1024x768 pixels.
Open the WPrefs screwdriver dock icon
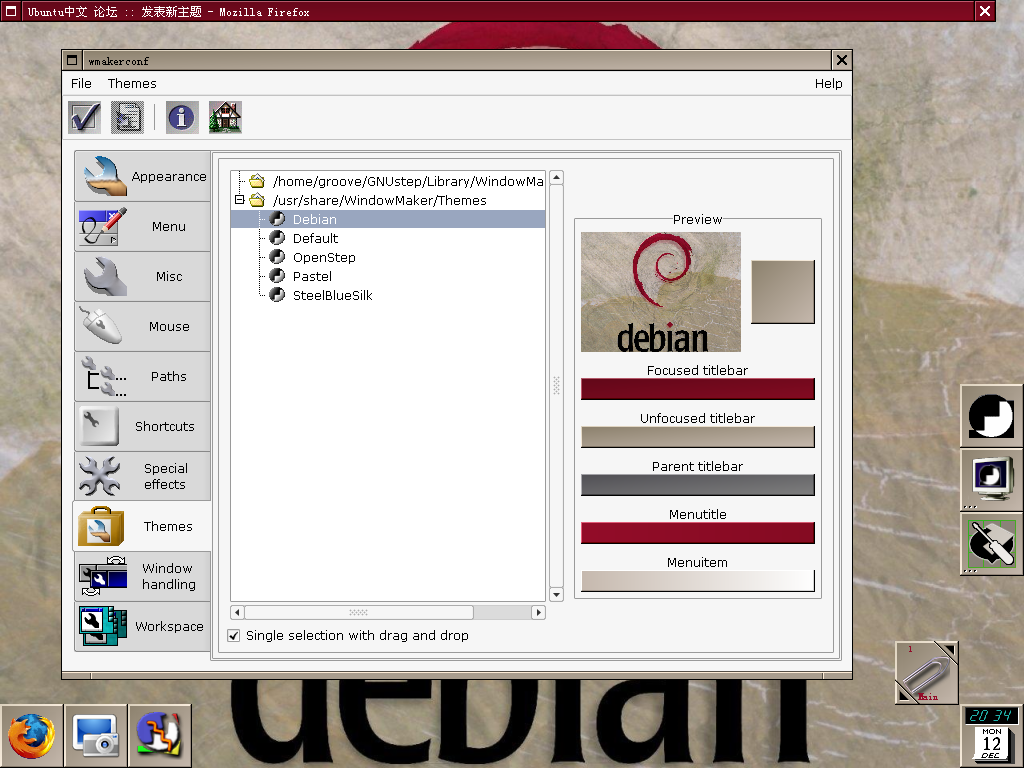click(991, 543)
